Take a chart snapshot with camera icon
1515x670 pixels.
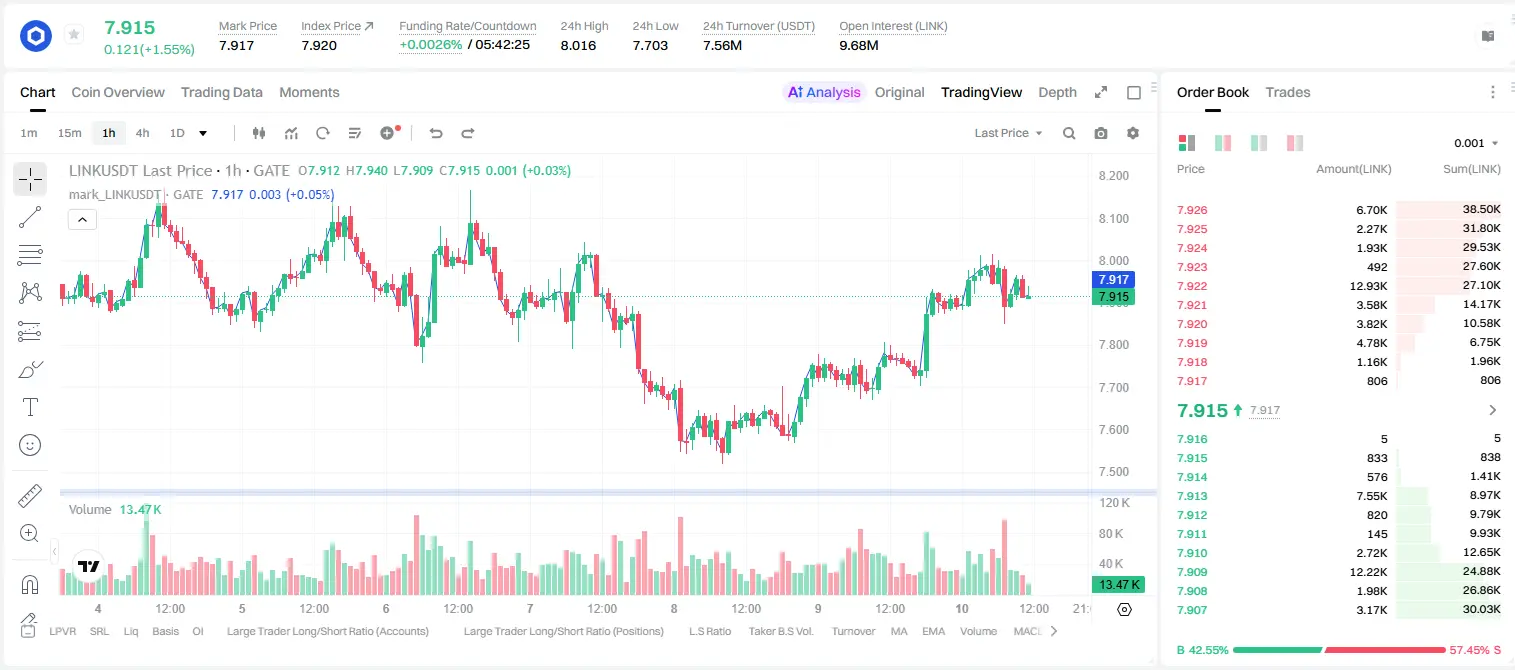click(x=1101, y=133)
